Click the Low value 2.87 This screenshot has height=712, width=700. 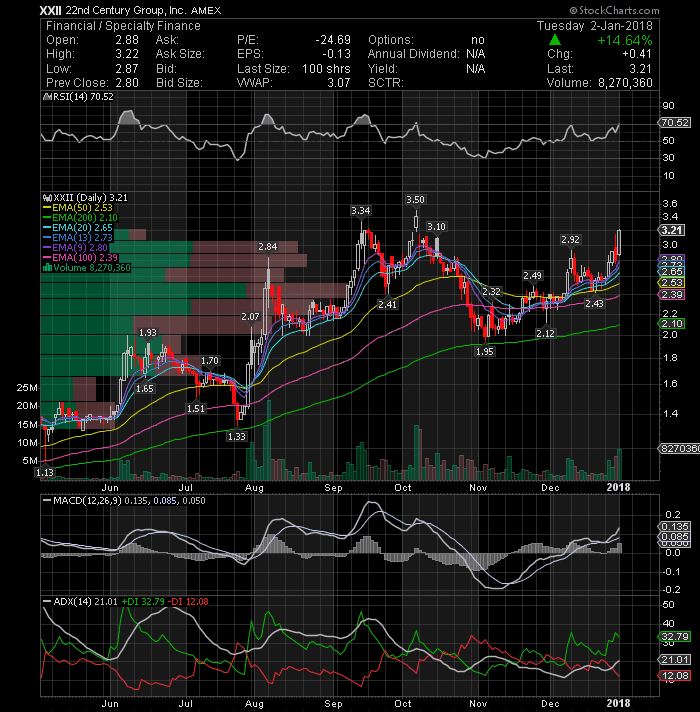tap(127, 69)
